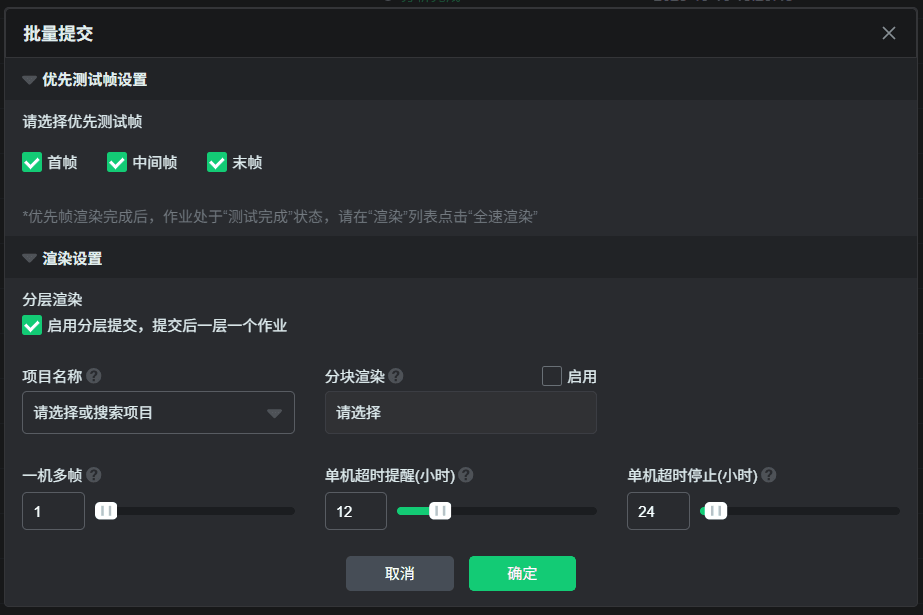Toggle the 中间帧 checkbox
This screenshot has width=923, height=615.
[x=117, y=162]
